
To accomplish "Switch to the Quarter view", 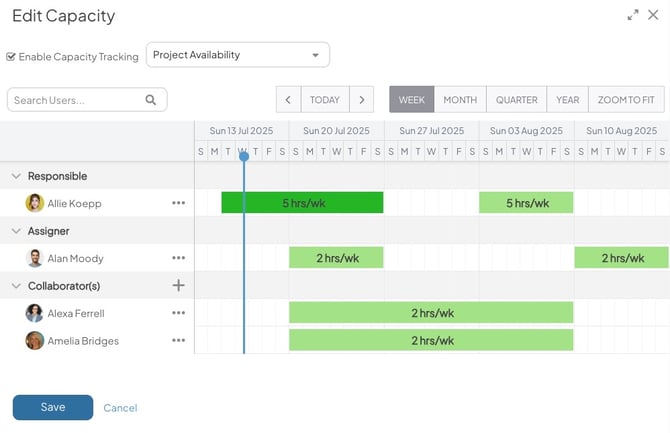I will pyautogui.click(x=516, y=100).
